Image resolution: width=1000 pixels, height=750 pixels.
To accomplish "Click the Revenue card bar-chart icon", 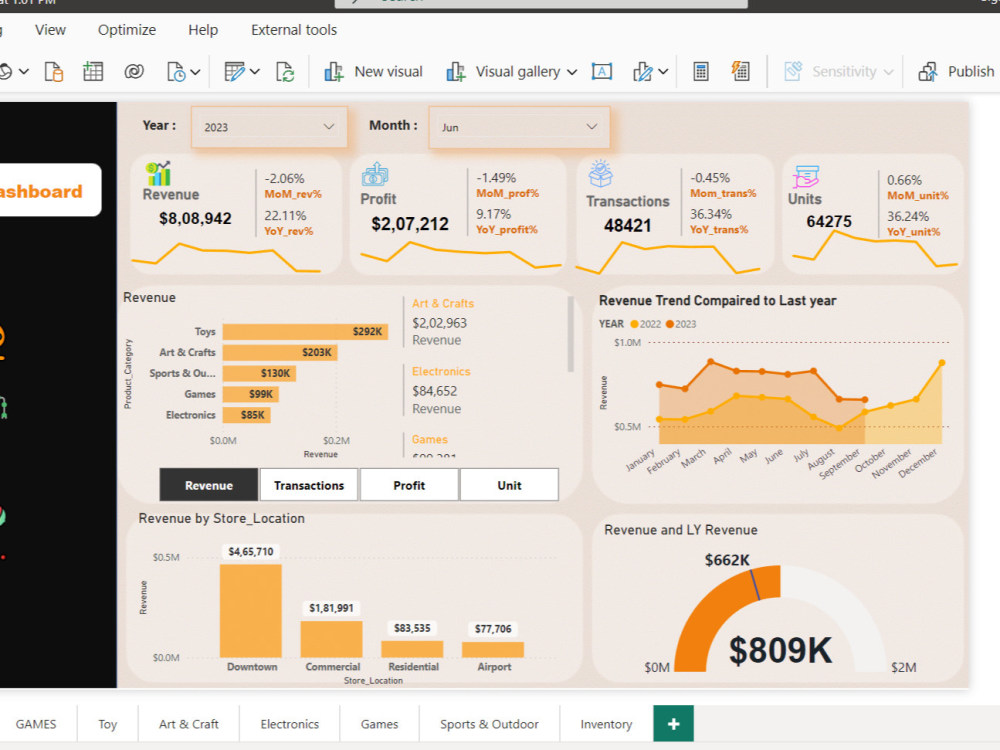I will click(x=158, y=173).
